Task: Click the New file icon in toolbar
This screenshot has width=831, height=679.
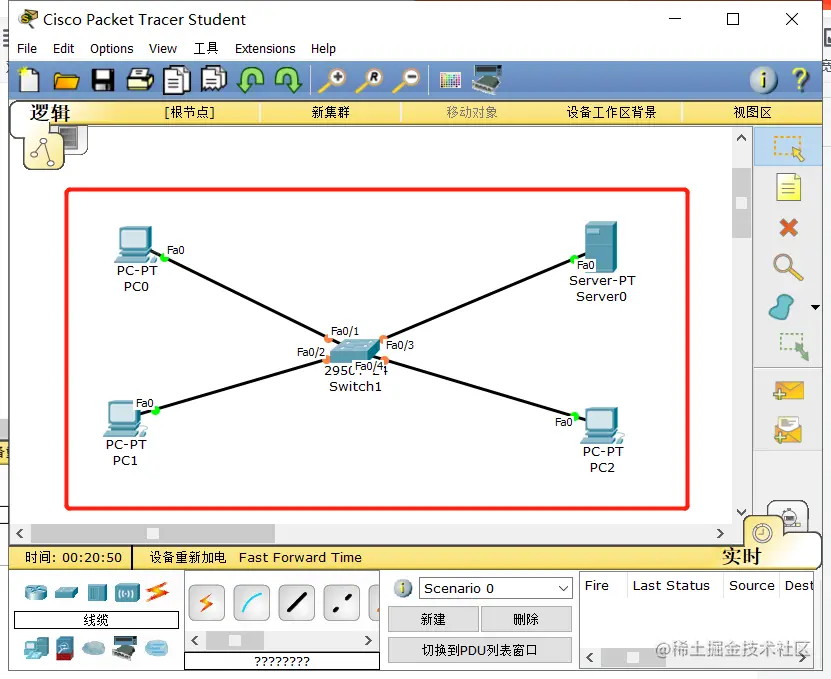Action: click(29, 80)
